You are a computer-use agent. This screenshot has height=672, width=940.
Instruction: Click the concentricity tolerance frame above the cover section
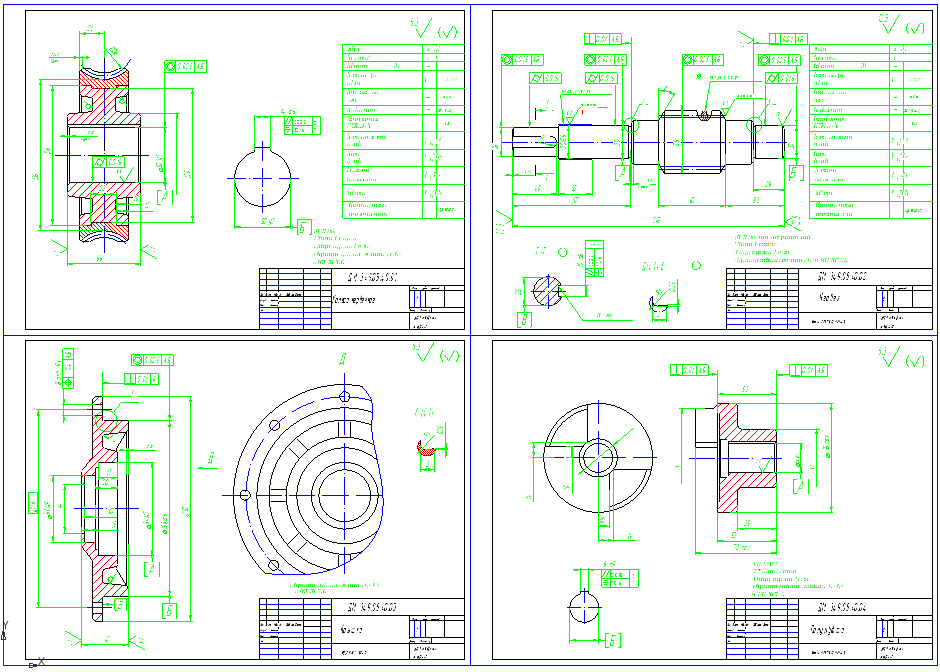click(x=152, y=360)
